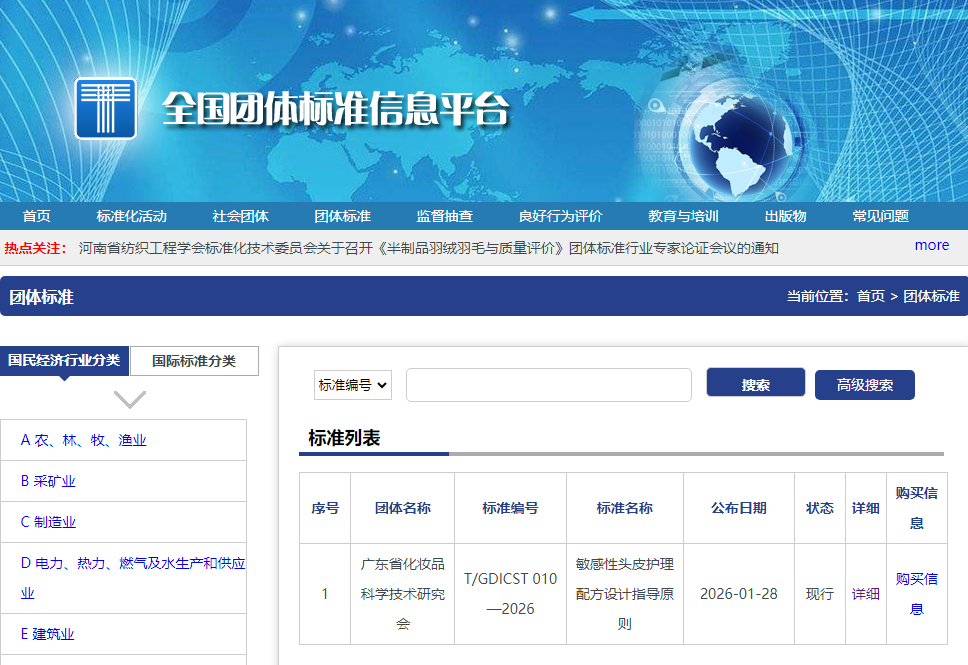
Task: Select the 国民经济行业分类 tab
Action: (x=64, y=360)
